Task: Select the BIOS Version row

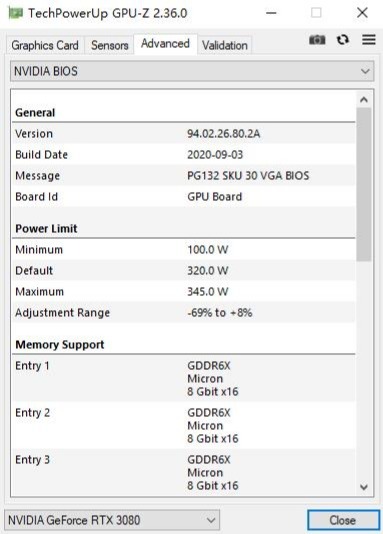Action: [x=184, y=134]
